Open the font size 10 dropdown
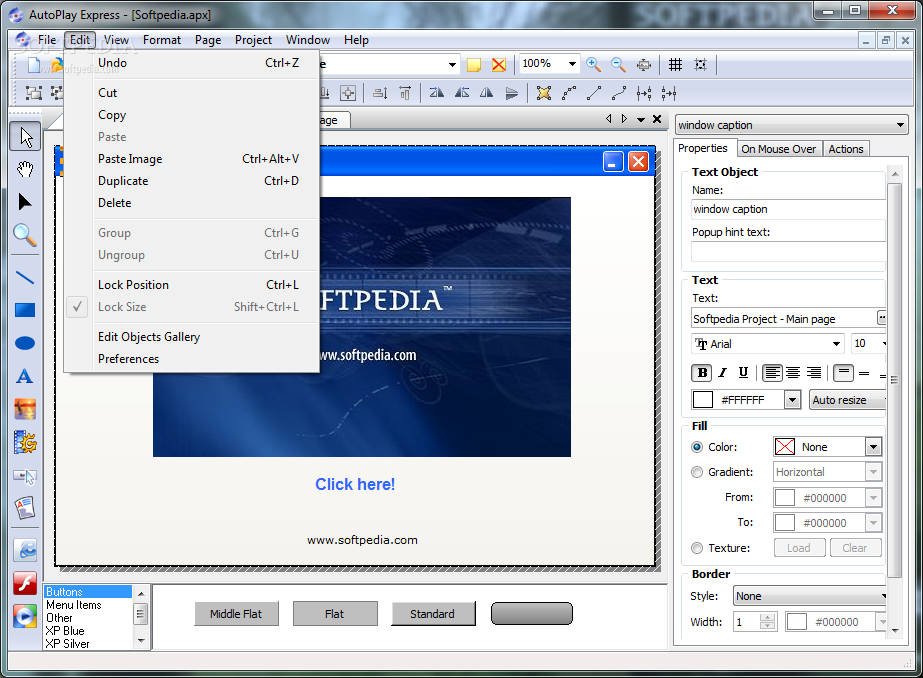The image size is (923, 678). coord(883,344)
